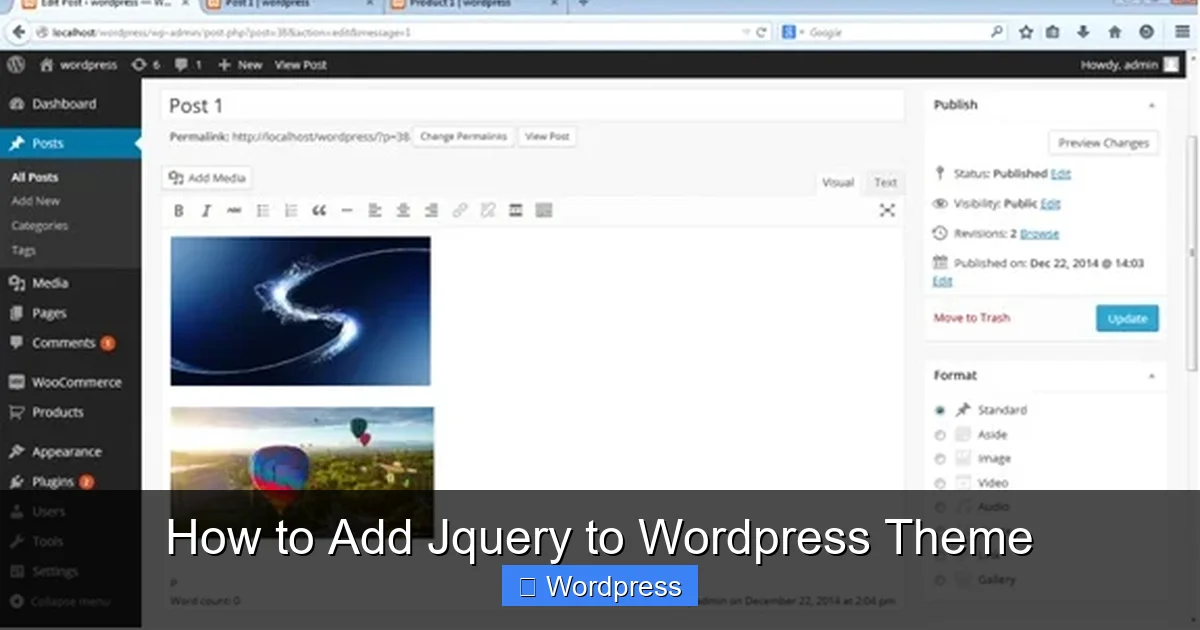This screenshot has width=1200, height=630.
Task: Switch to the Product 1 browser tab
Action: point(475,4)
